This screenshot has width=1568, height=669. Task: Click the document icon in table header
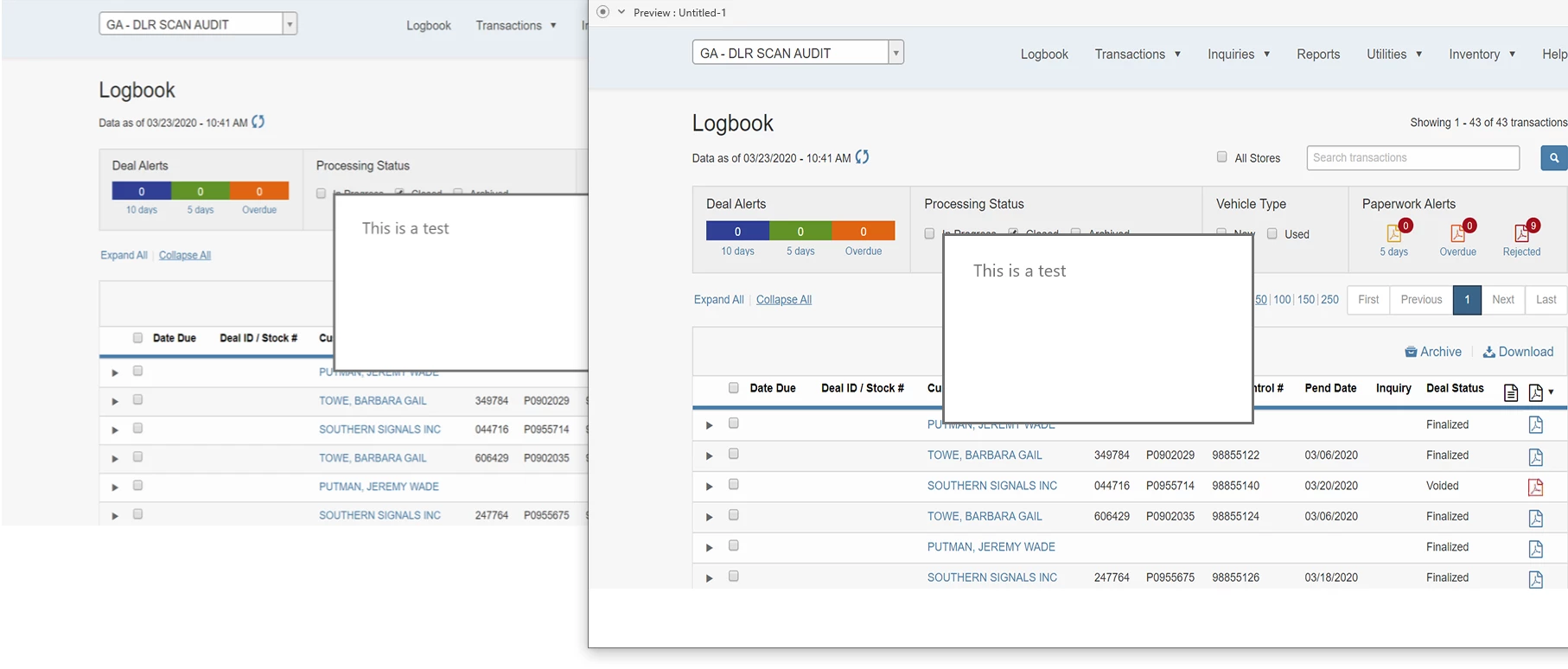point(1510,392)
